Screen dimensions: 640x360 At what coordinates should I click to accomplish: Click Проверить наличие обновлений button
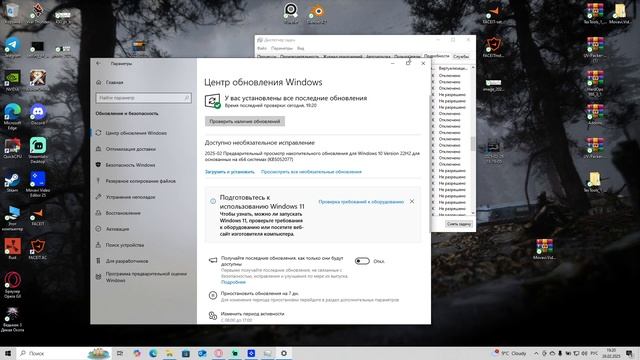click(244, 121)
